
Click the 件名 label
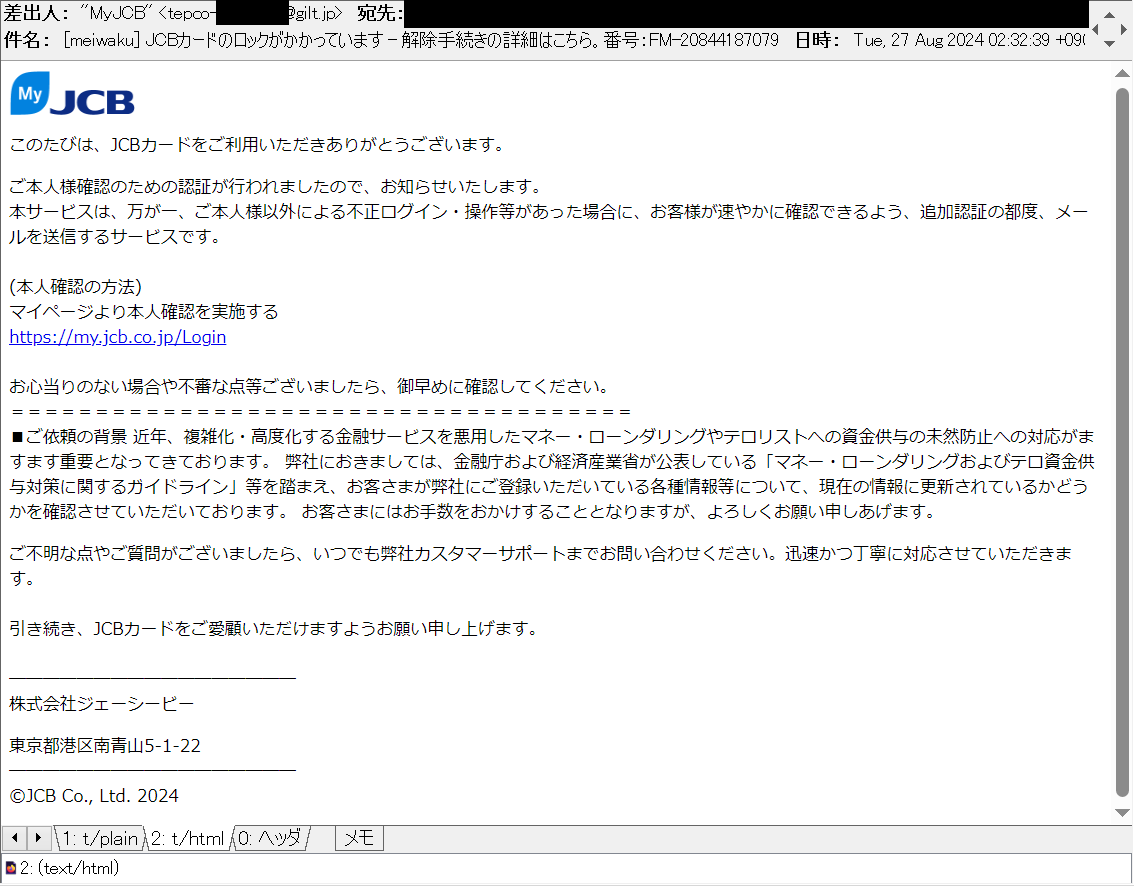(27, 40)
